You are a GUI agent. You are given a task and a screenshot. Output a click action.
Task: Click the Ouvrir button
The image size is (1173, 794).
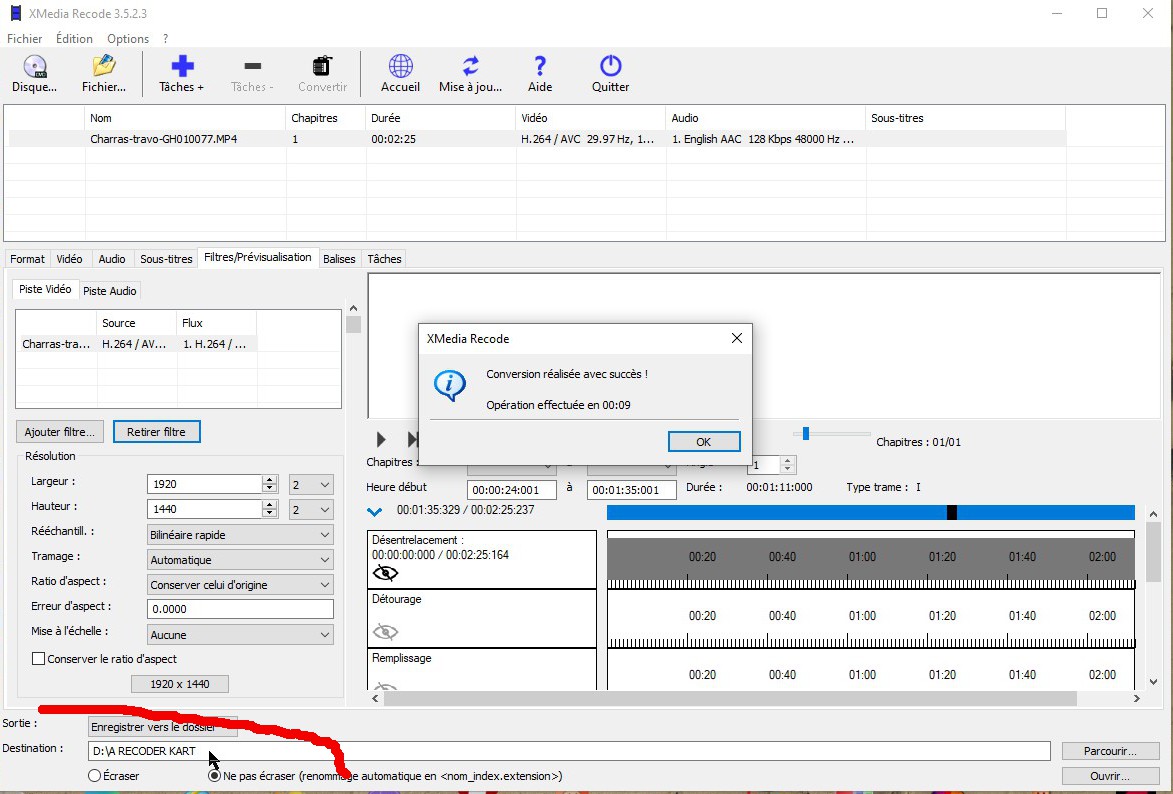point(1110,776)
